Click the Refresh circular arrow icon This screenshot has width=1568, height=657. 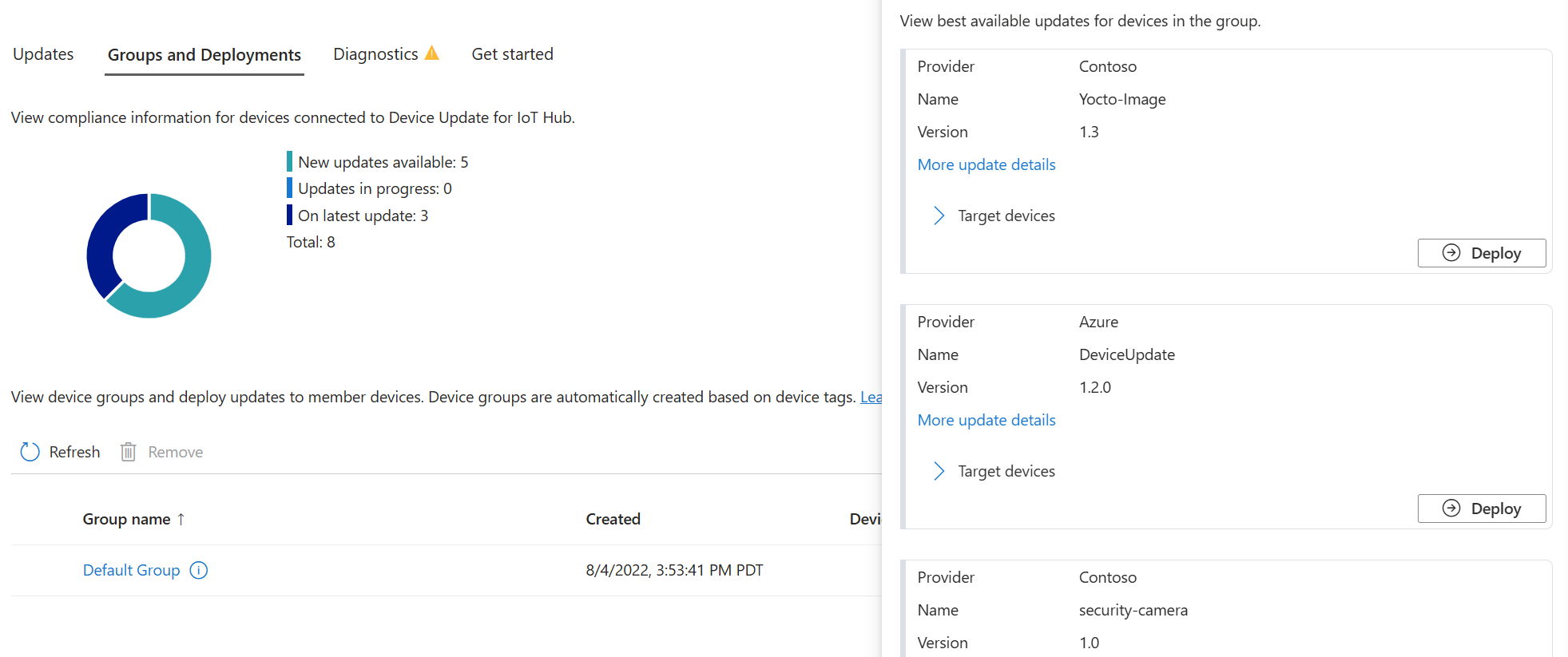point(30,452)
